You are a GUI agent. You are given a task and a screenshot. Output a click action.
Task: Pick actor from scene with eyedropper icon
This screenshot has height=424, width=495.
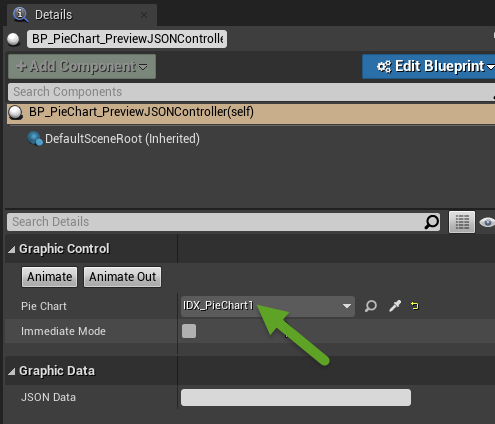pos(395,306)
